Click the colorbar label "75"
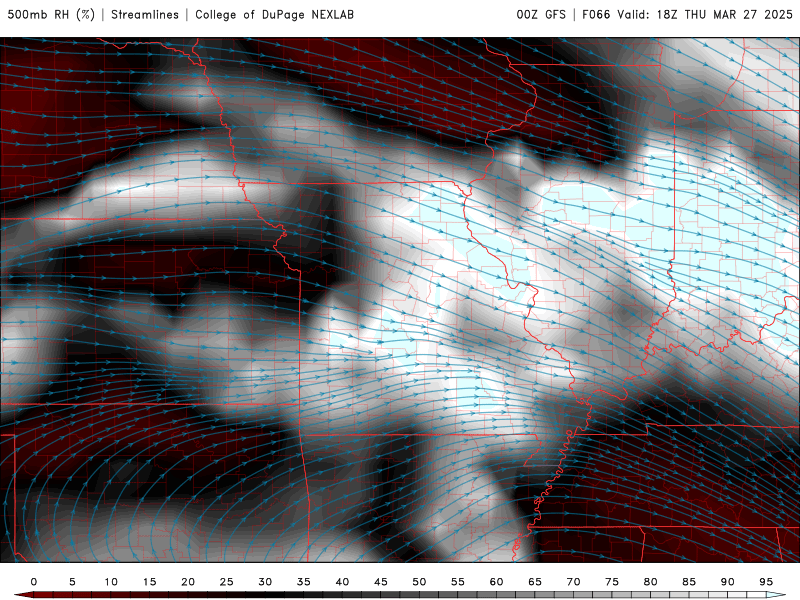The width and height of the screenshot is (800, 600). (612, 582)
